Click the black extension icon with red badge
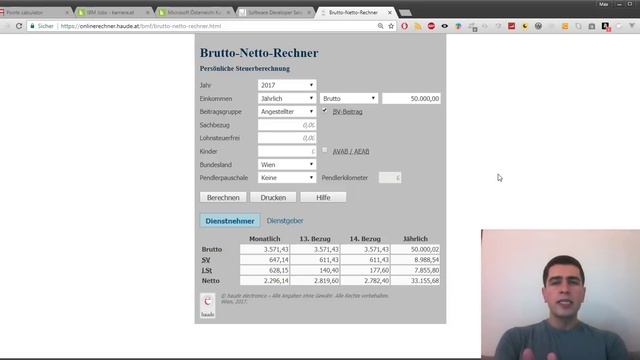The image size is (640, 360). tap(606, 27)
